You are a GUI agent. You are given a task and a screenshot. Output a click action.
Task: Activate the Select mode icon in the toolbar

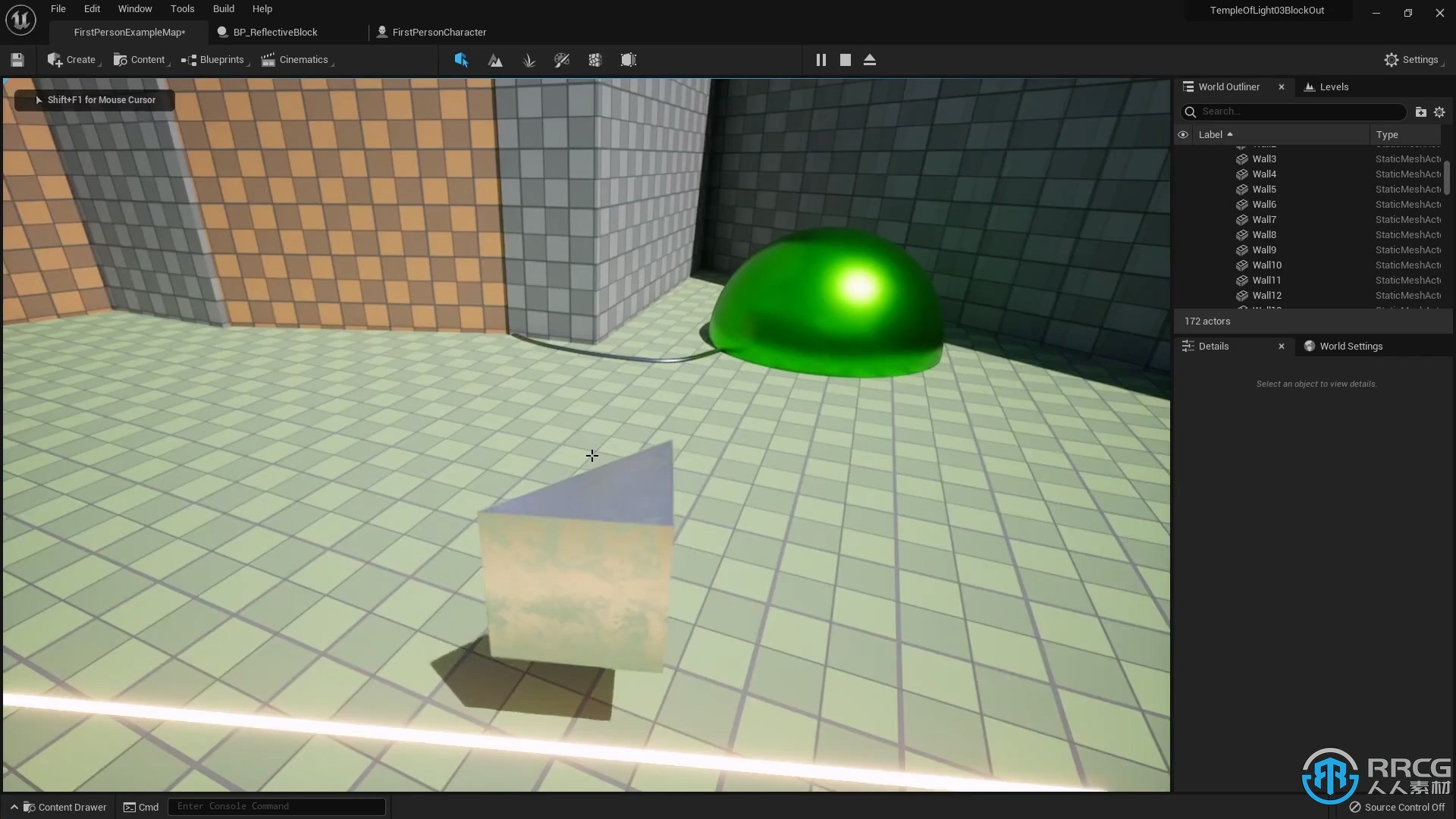point(461,60)
